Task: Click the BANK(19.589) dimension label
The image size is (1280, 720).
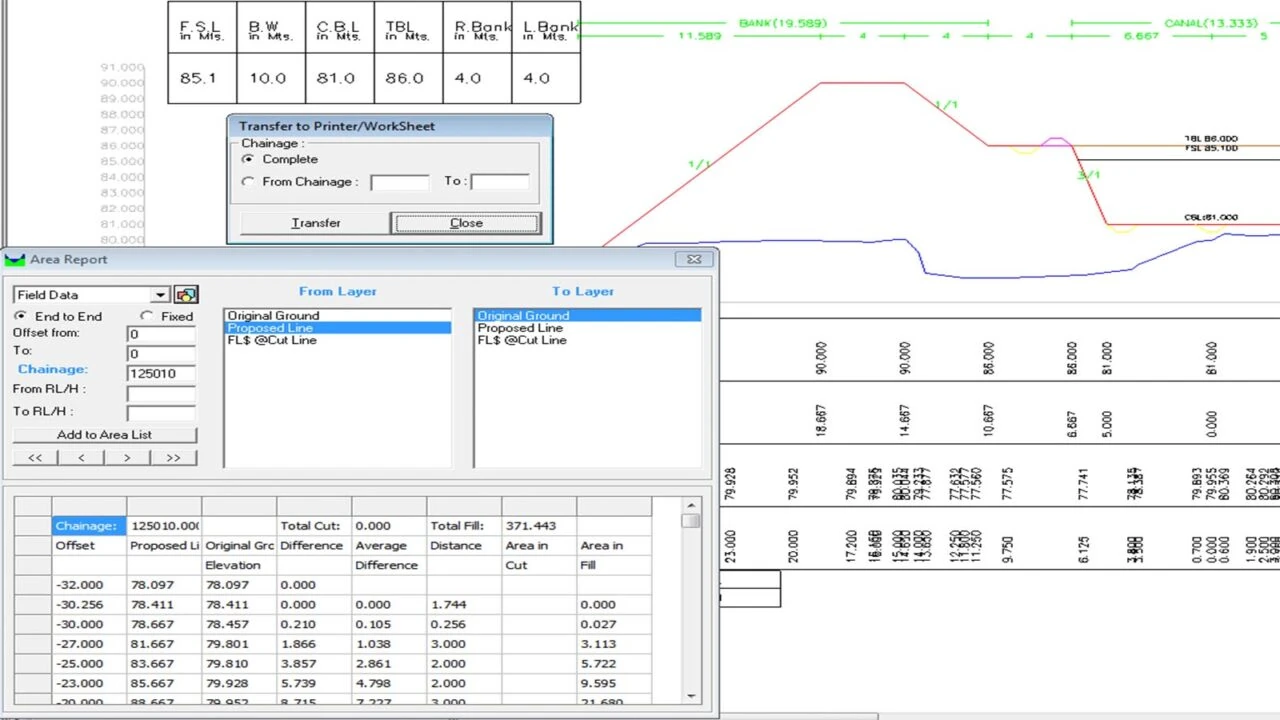Action: coord(783,22)
